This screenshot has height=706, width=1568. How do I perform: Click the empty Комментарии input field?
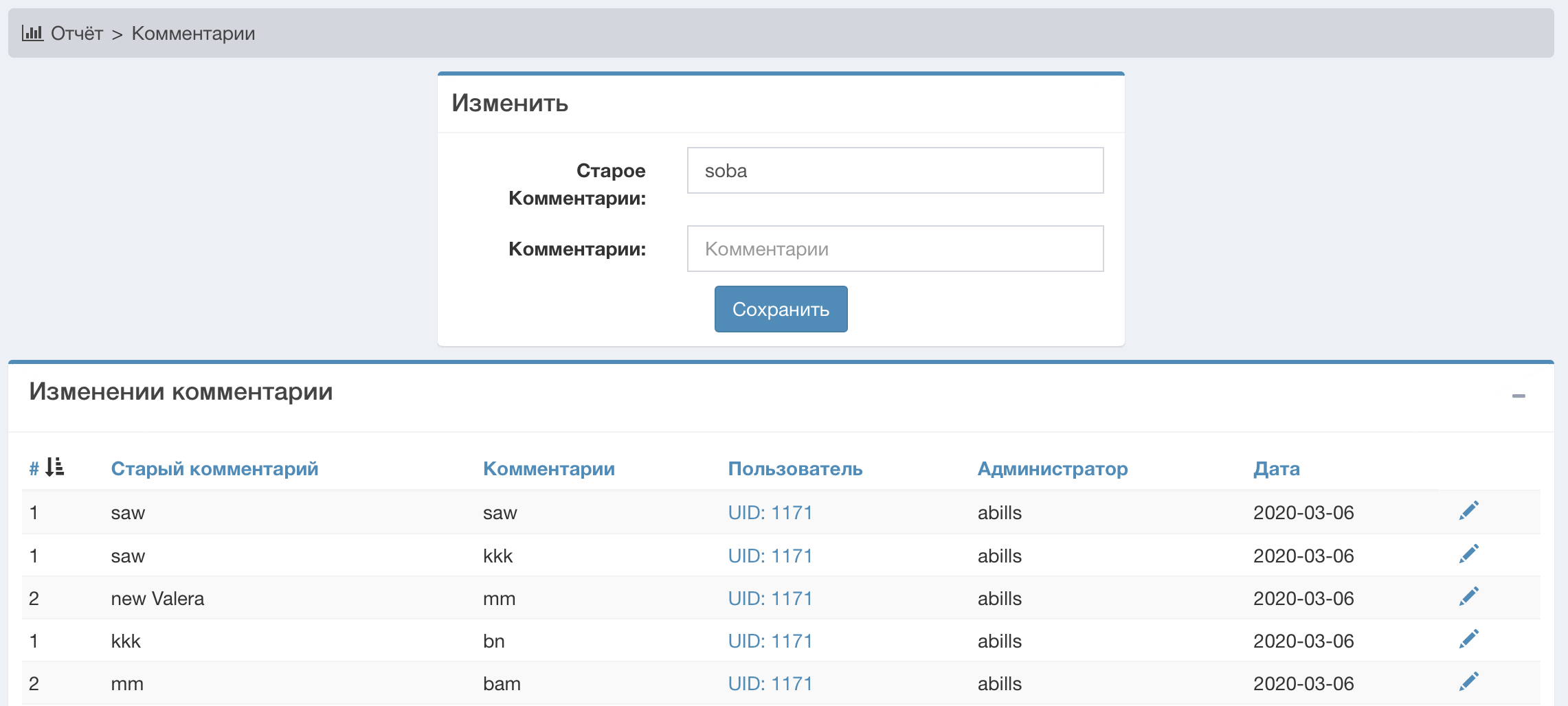pyautogui.click(x=895, y=249)
